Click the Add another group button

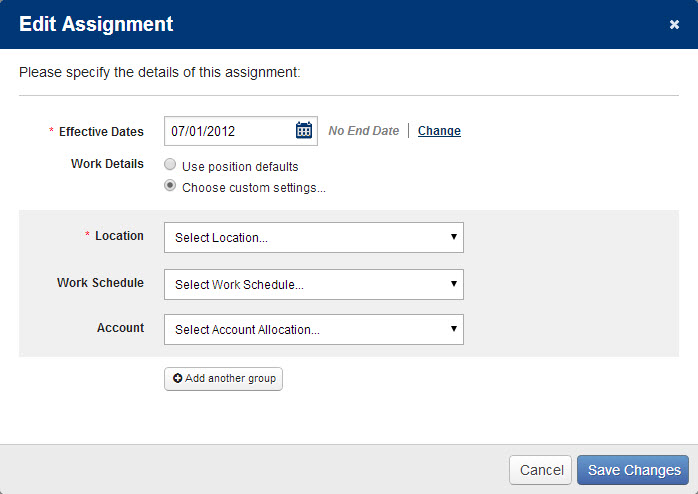[223, 379]
